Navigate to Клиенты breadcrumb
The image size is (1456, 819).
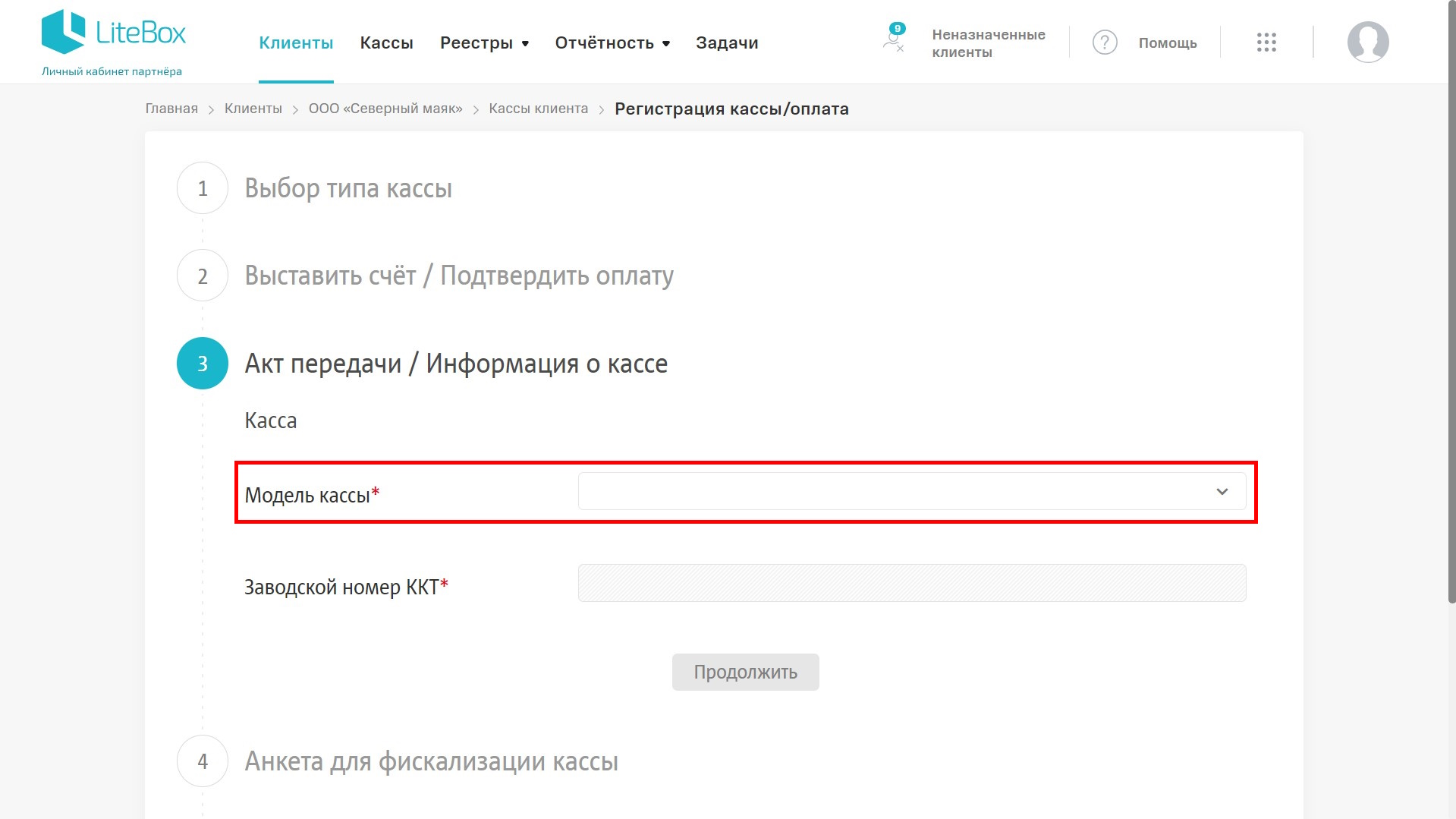[x=253, y=109]
